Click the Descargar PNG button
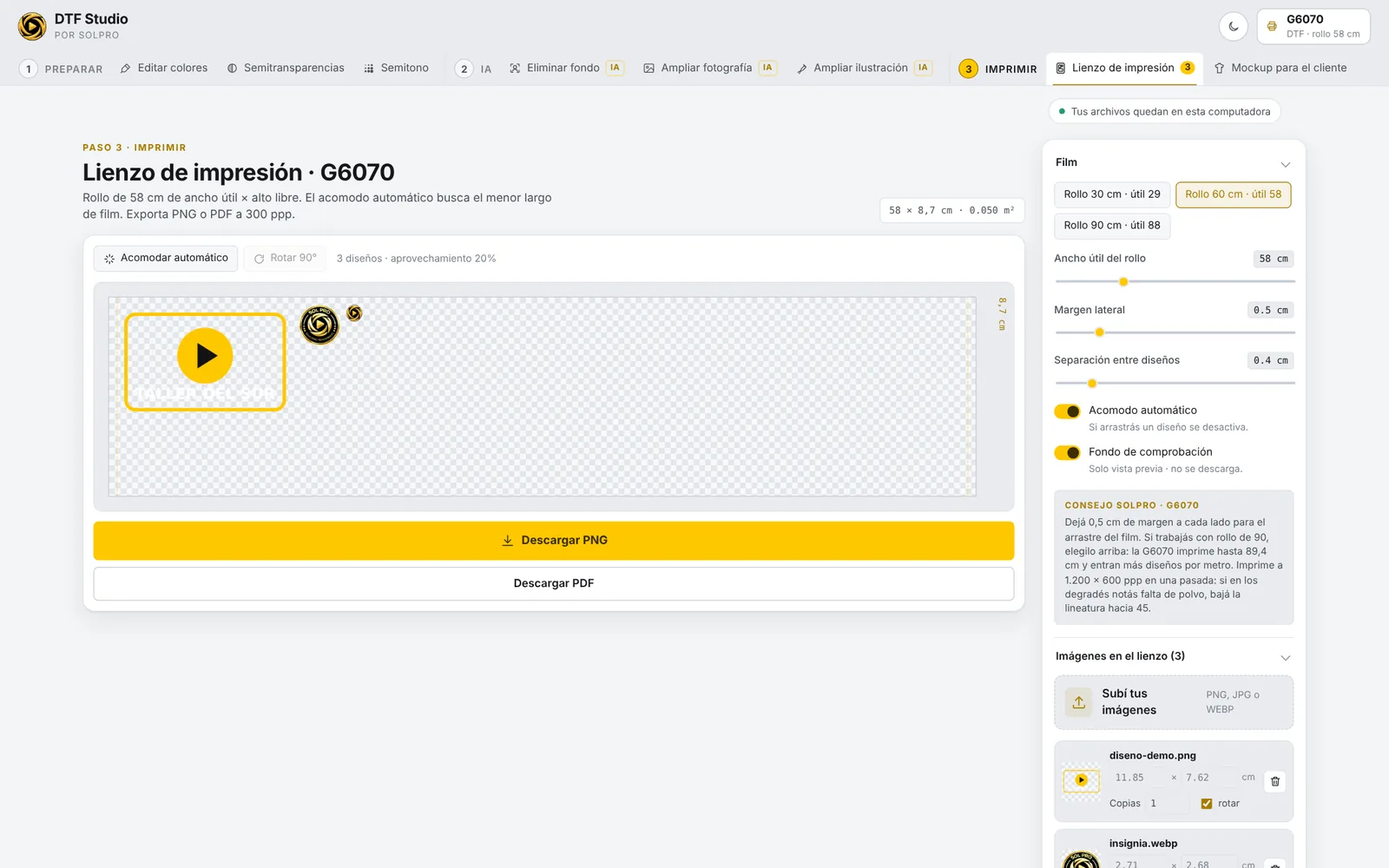Image resolution: width=1389 pixels, height=868 pixels. (x=554, y=540)
